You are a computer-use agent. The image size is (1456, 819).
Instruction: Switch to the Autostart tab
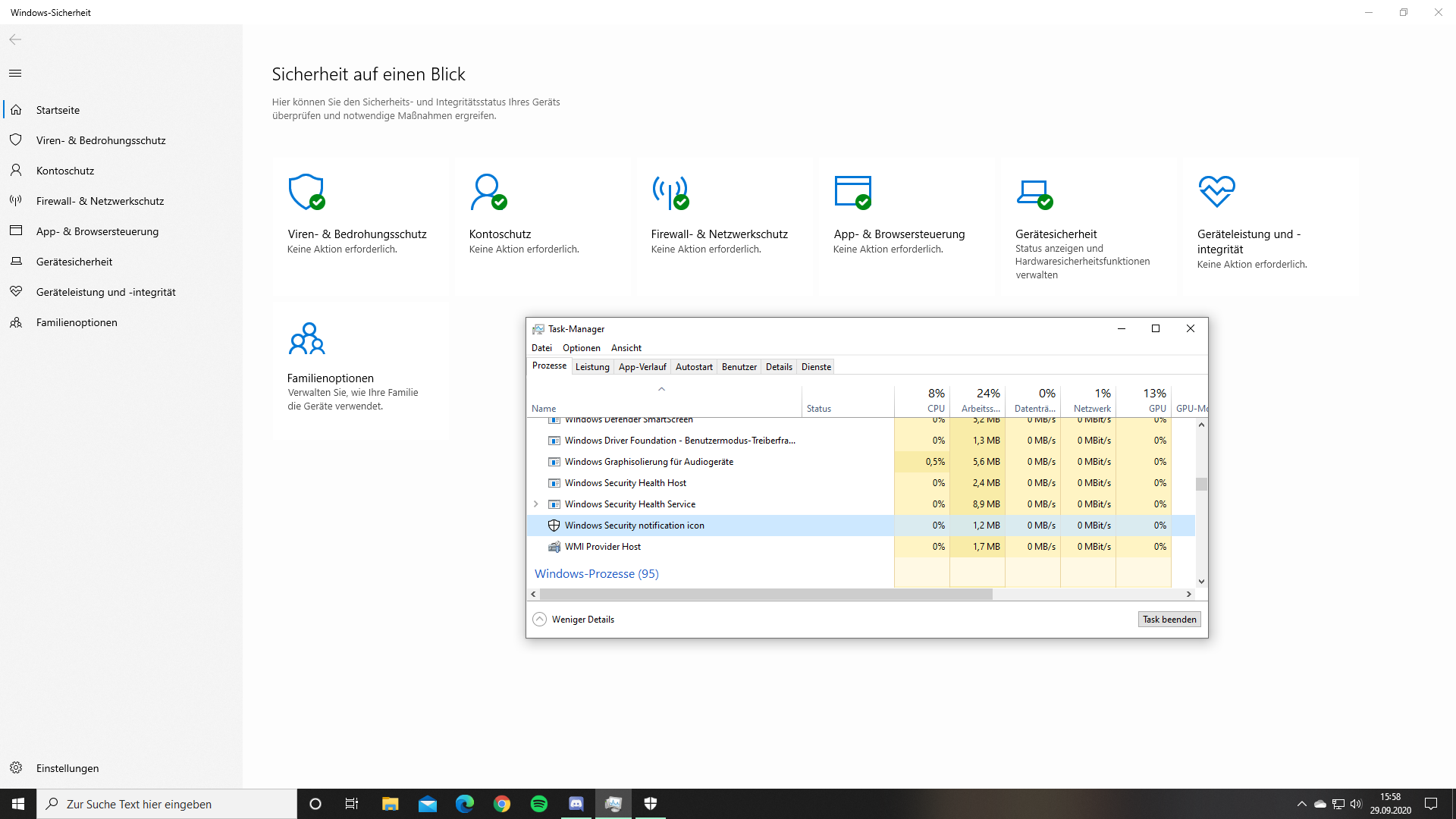click(x=694, y=367)
